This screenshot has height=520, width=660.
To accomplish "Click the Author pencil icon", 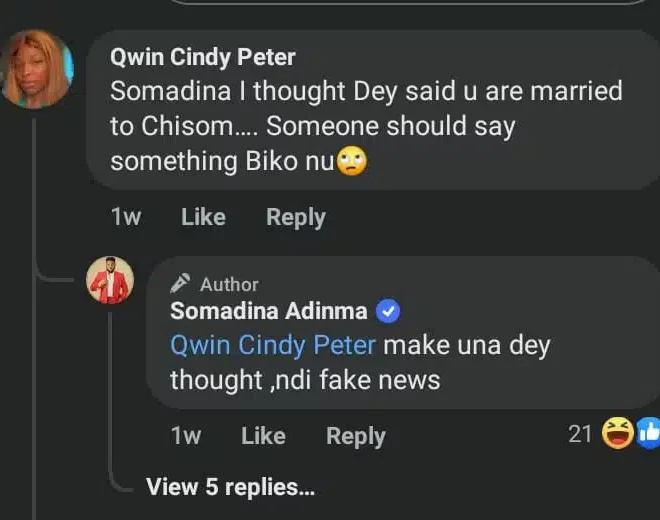I will tap(182, 284).
